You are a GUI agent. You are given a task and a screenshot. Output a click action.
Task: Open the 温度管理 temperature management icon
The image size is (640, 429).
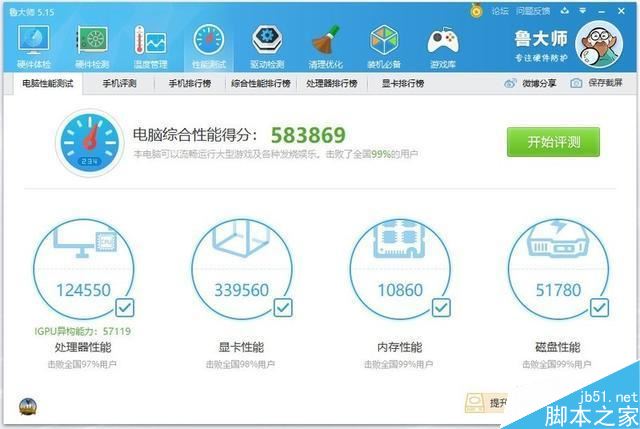(150, 46)
